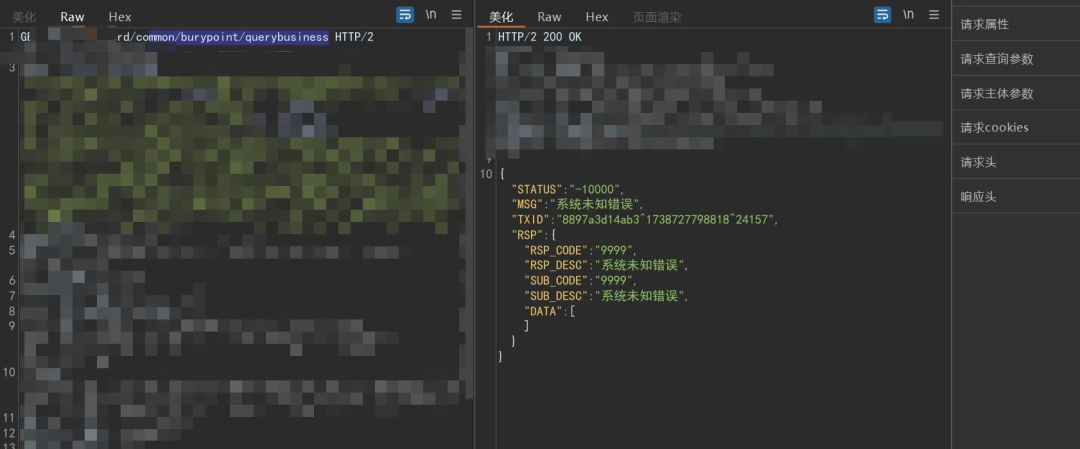Toggle word wrap icon in response pane
This screenshot has width=1080, height=449.
[x=882, y=14]
